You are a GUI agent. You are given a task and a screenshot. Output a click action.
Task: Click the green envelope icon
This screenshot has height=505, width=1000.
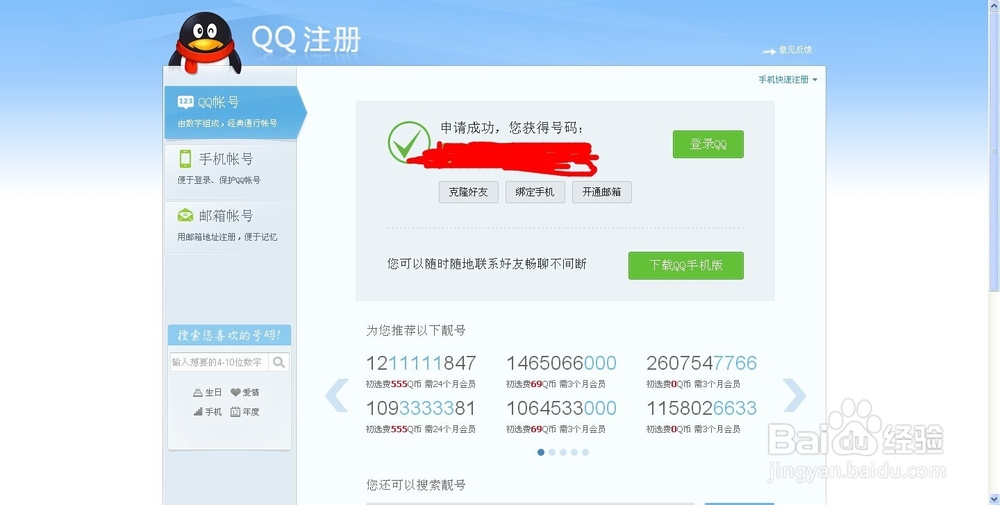tap(185, 216)
